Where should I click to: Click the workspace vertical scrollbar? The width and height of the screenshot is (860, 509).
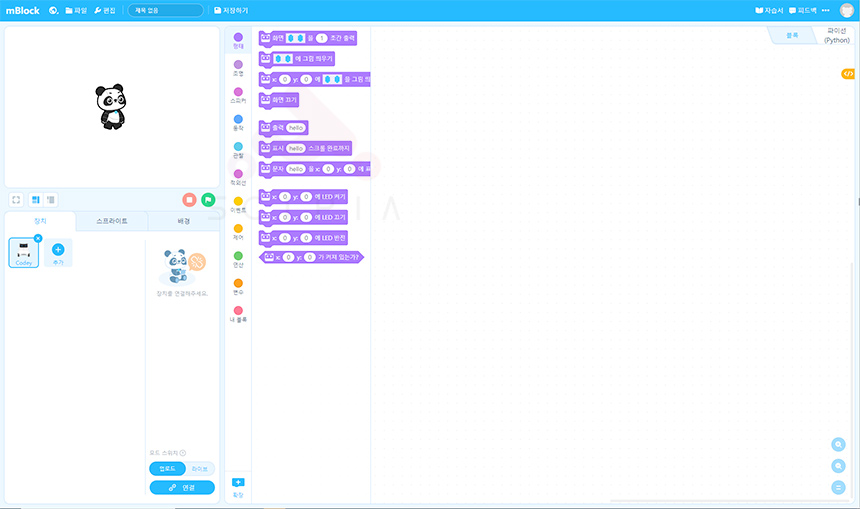[852, 378]
